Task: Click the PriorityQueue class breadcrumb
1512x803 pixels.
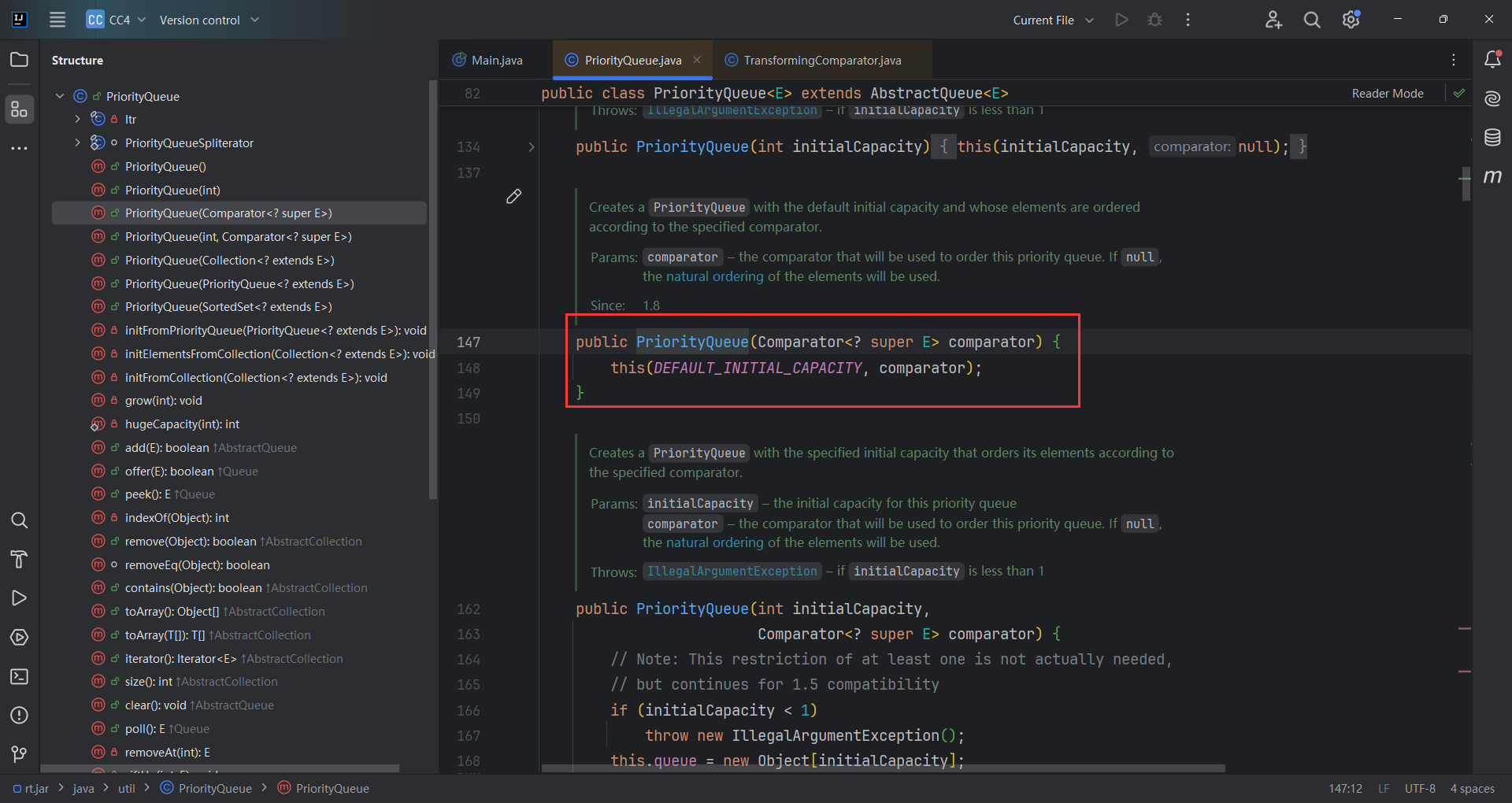Action: coord(206,788)
